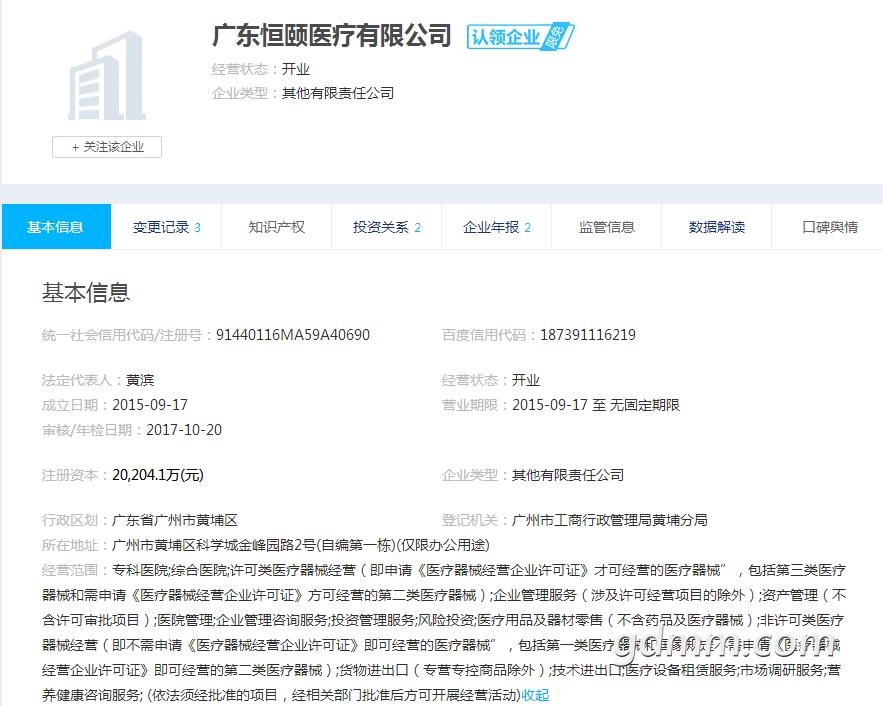Screen dimensions: 883x706
Task: Select credit code 91440116MA59A40690
Action: [x=293, y=335]
